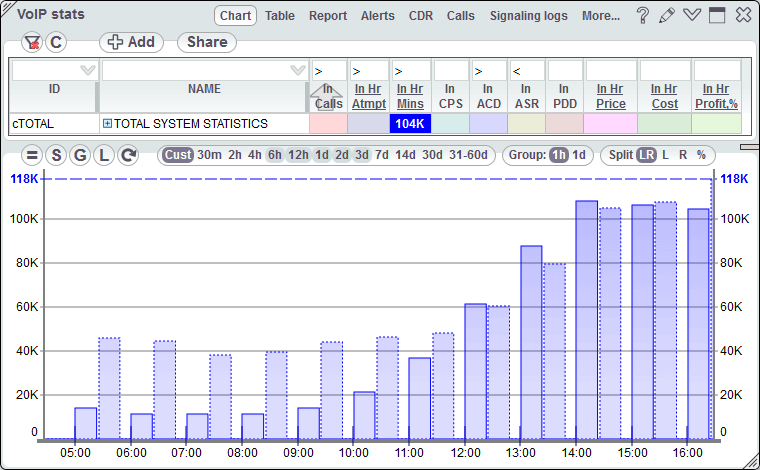Screen dimensions: 760x470
Task: Open the help question mark icon
Action: coord(643,16)
